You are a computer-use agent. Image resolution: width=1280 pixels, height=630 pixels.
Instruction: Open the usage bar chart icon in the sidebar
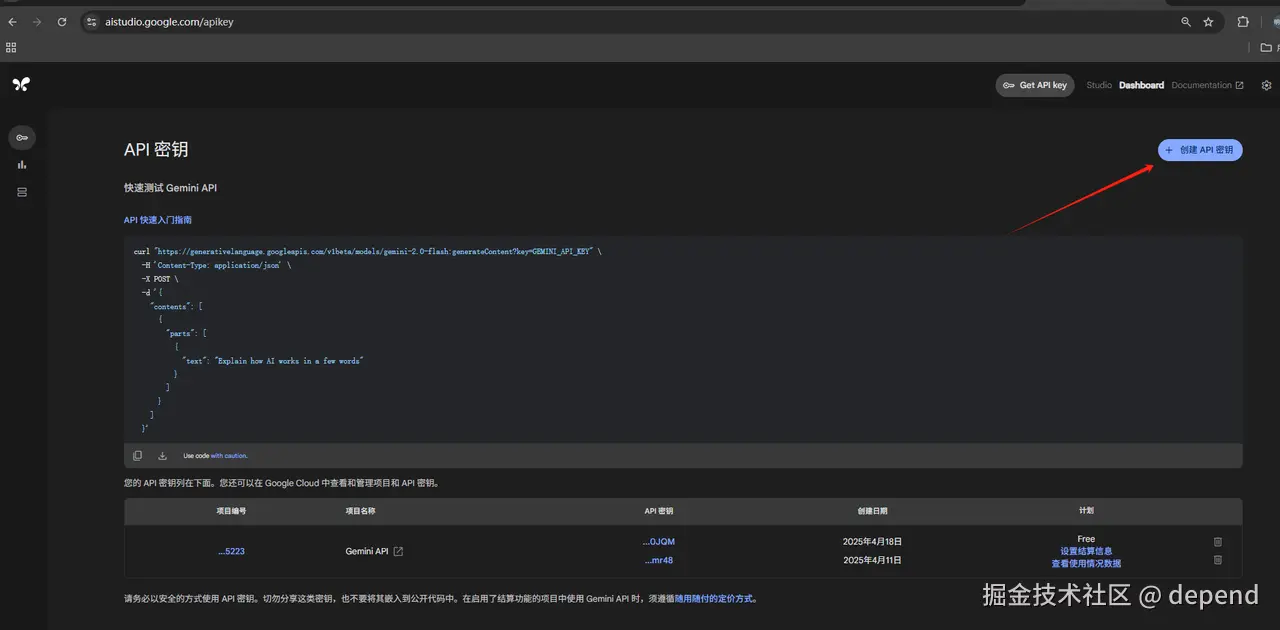coord(22,165)
